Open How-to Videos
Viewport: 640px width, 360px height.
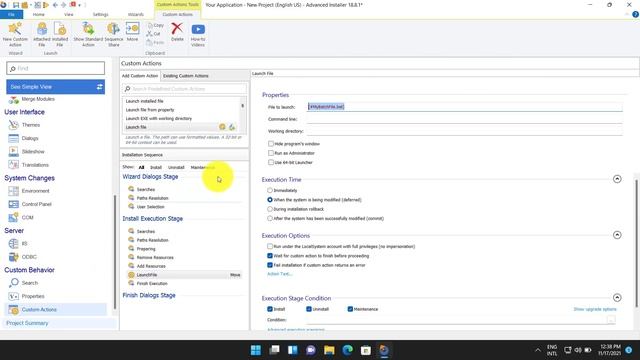pyautogui.click(x=198, y=35)
